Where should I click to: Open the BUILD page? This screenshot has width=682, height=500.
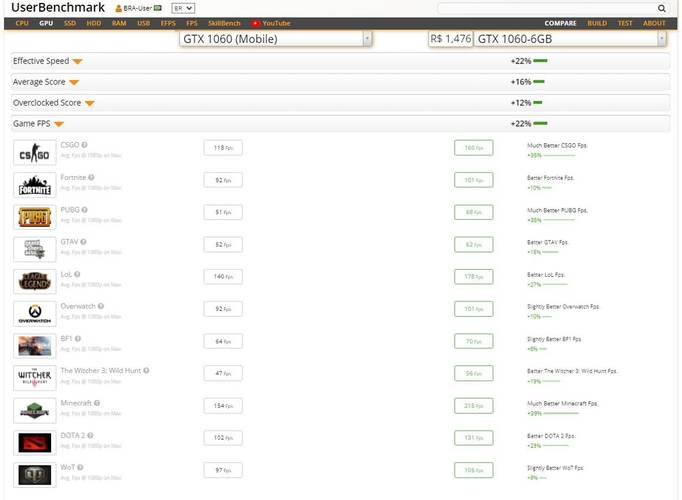point(597,23)
